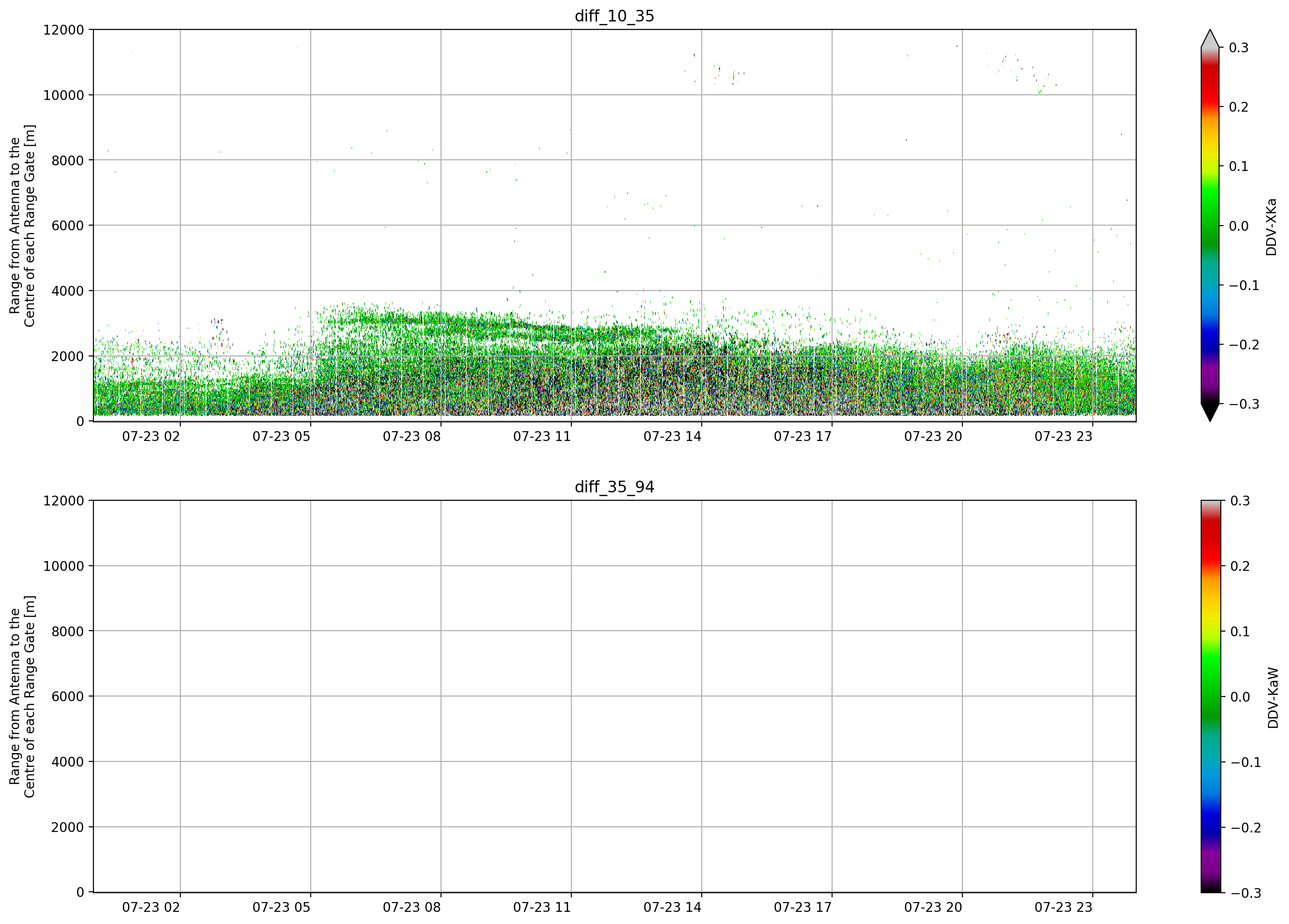The width and height of the screenshot is (1289, 924).
Task: Click the 12000 y-tick of diff_35_94 plot
Action: click(64, 501)
